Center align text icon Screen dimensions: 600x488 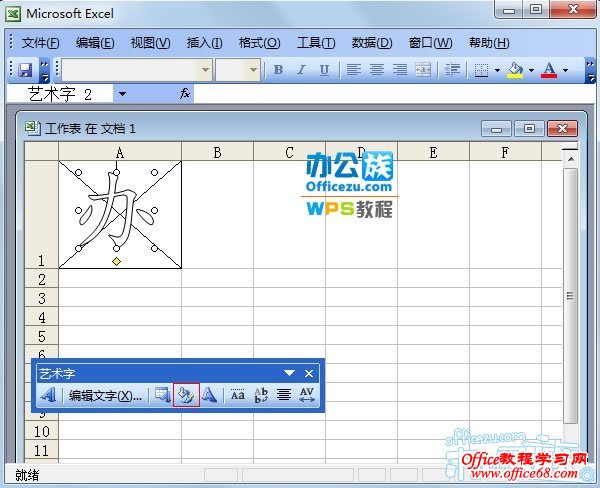[x=377, y=70]
